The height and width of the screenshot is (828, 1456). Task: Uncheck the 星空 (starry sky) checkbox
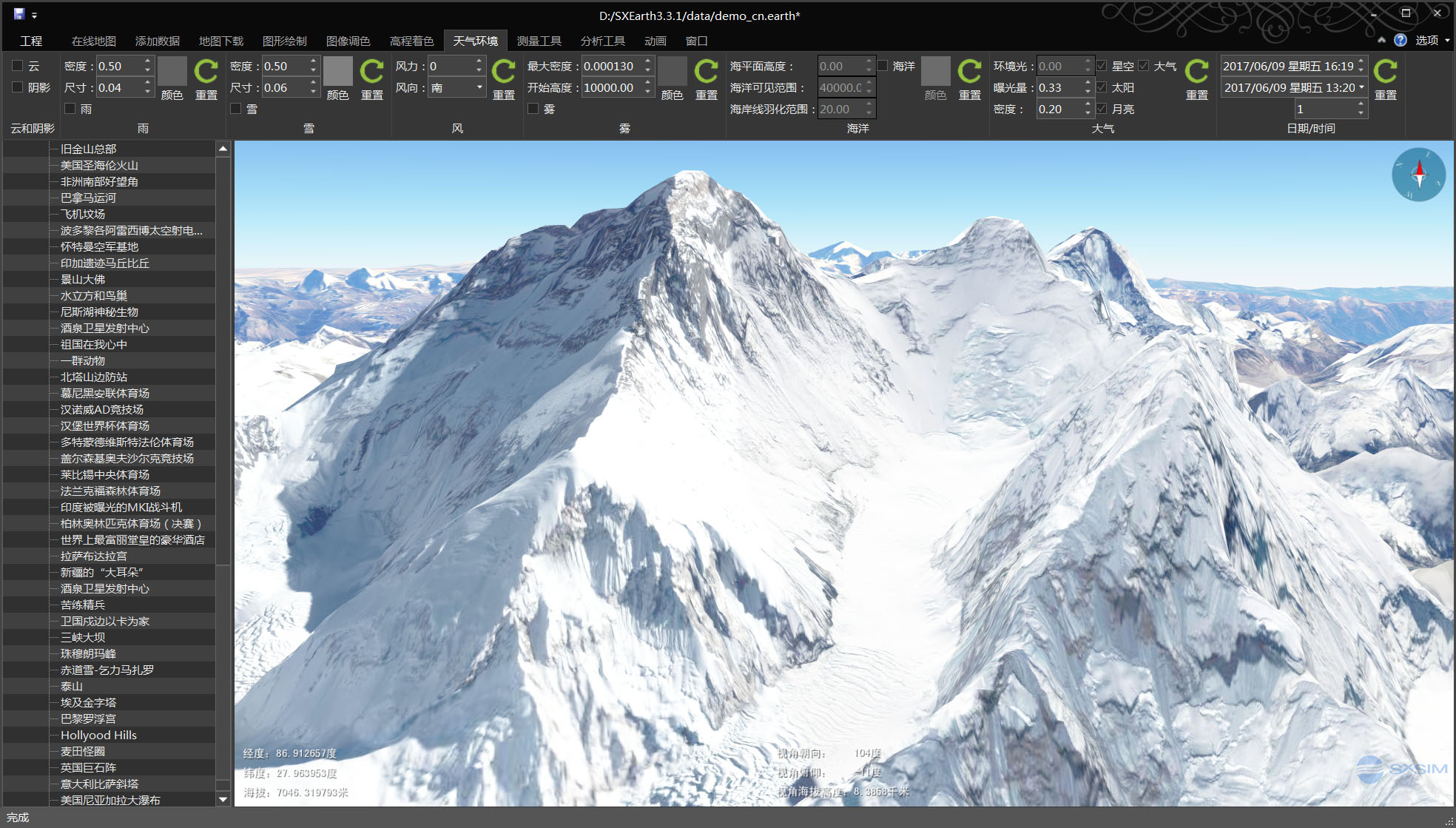[x=1102, y=66]
